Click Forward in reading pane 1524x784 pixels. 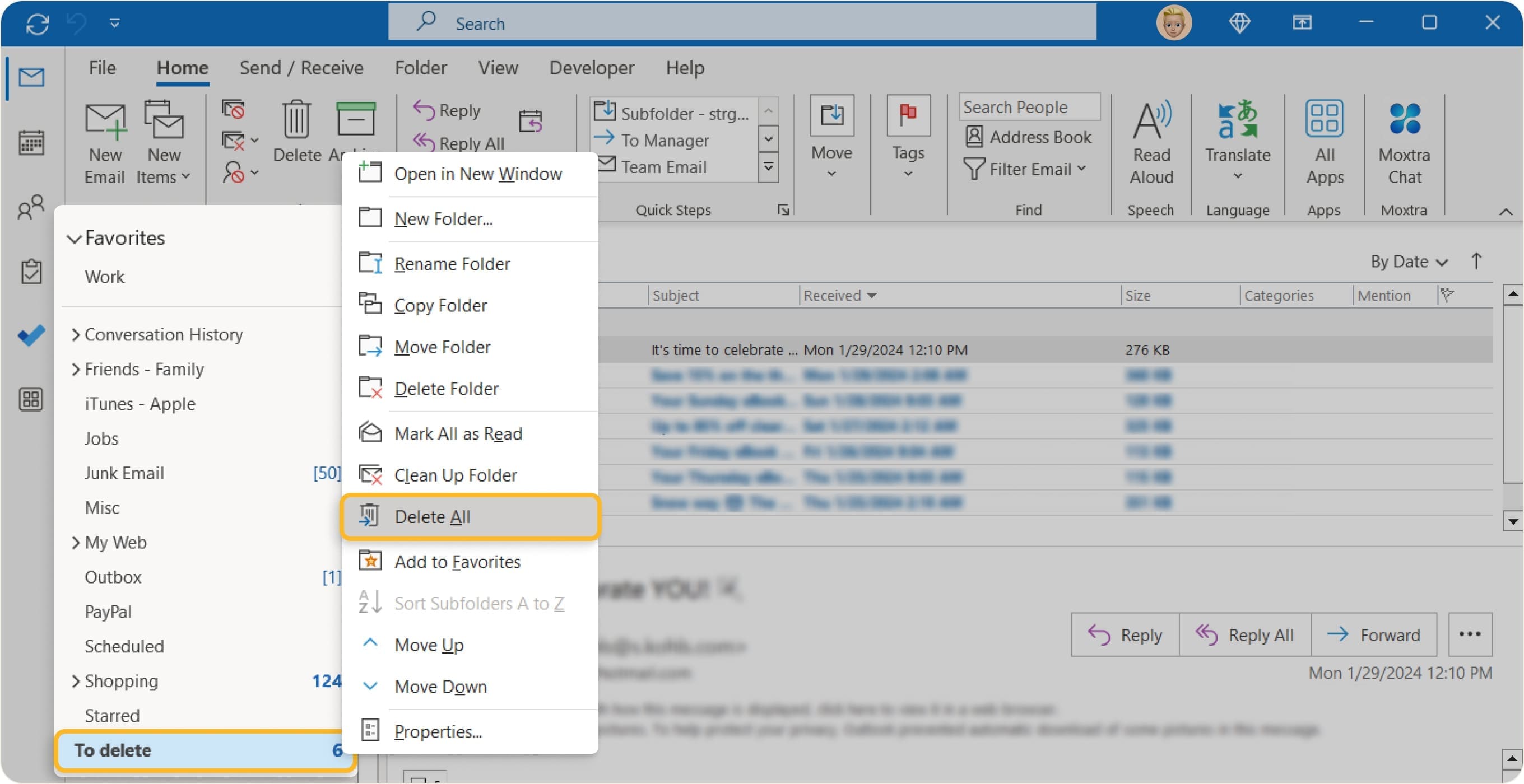(x=1374, y=635)
